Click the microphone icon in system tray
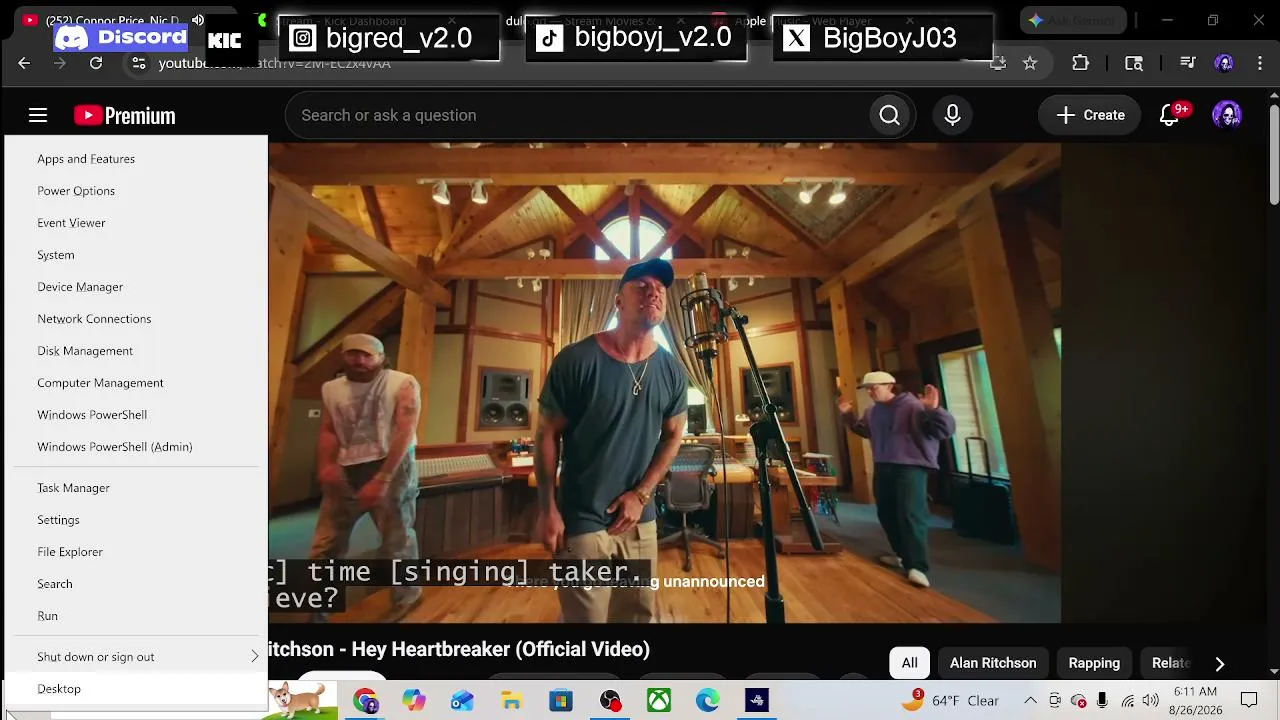The image size is (1280, 720). click(1102, 701)
